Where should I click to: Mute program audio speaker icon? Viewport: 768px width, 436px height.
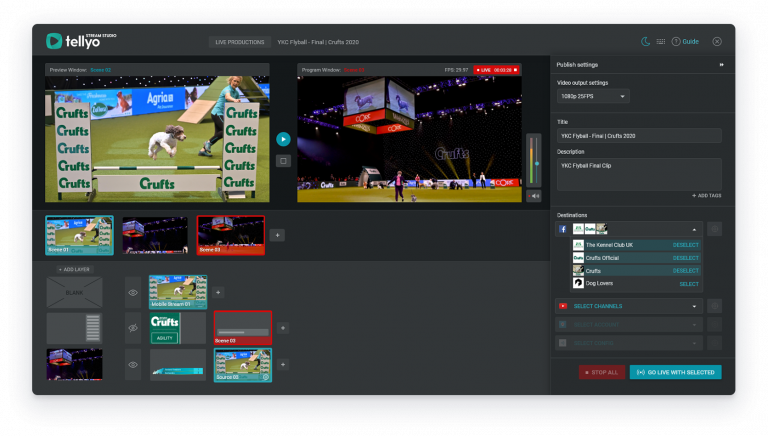[534, 196]
